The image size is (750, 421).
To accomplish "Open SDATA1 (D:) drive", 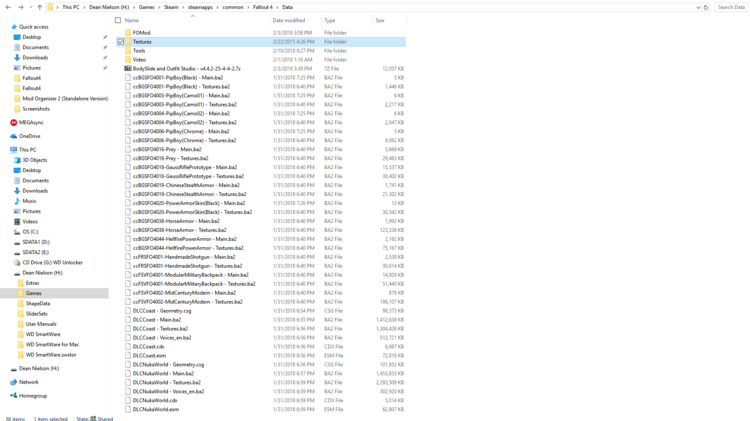I will 36,242.
